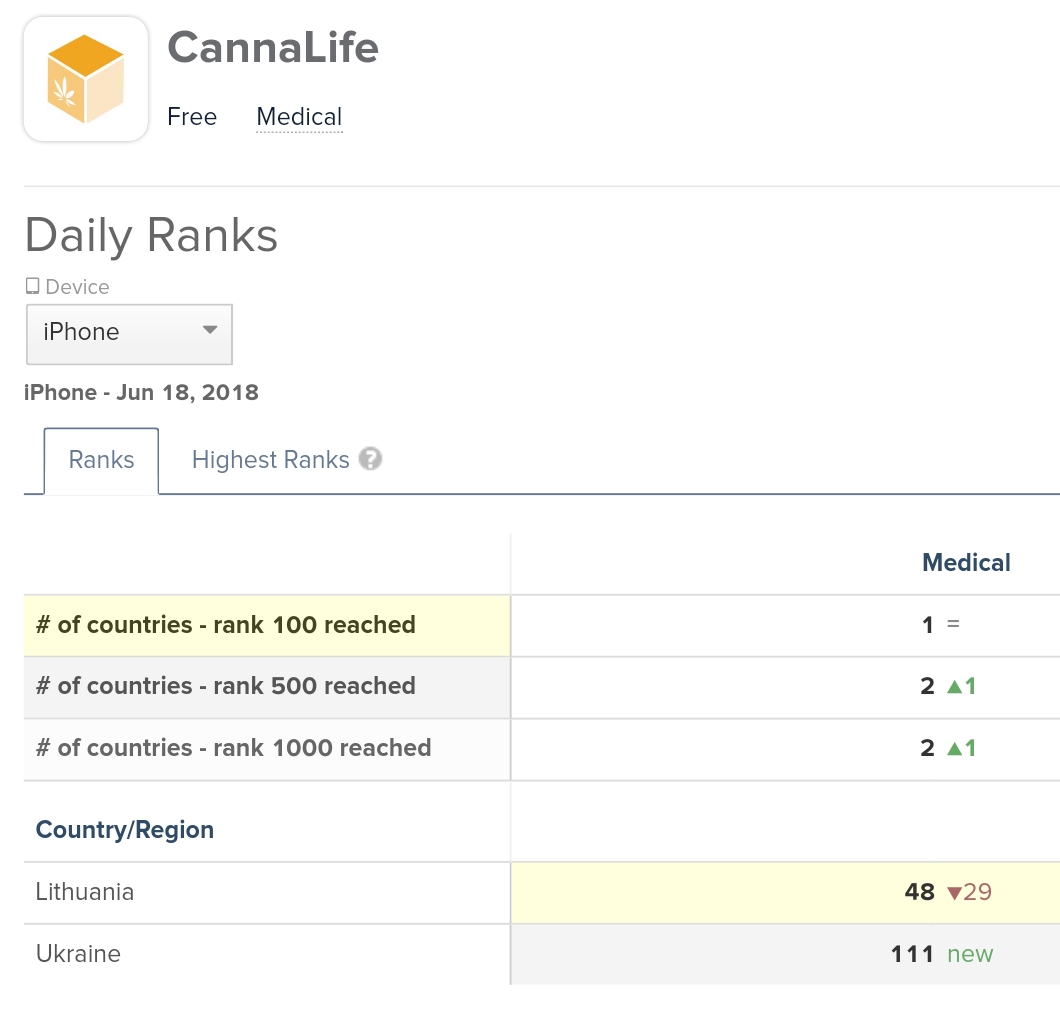
Task: Click the Ukraine country row
Action: pyautogui.click(x=78, y=953)
